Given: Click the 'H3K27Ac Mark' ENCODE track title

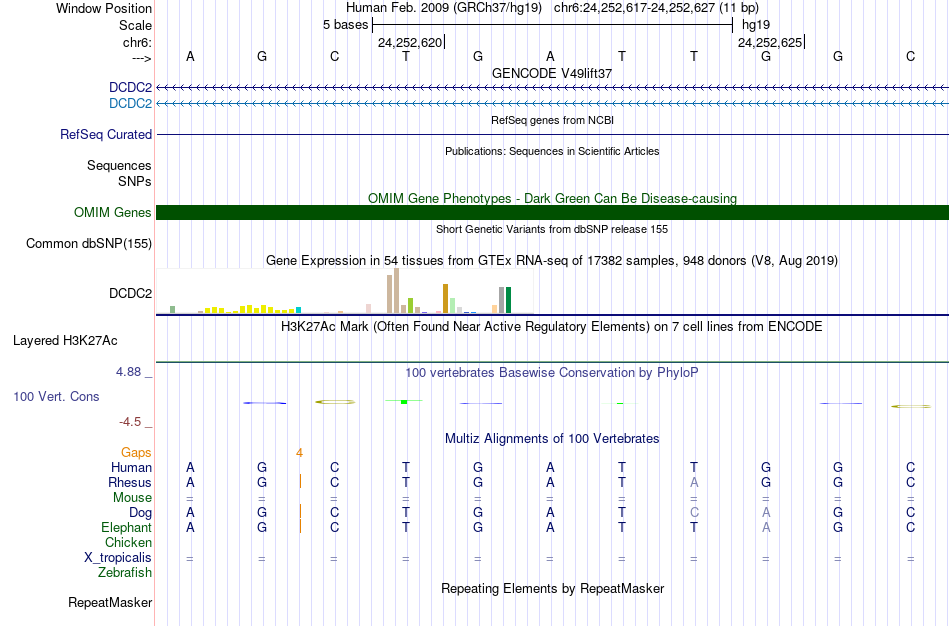Looking at the screenshot, I should point(552,327).
